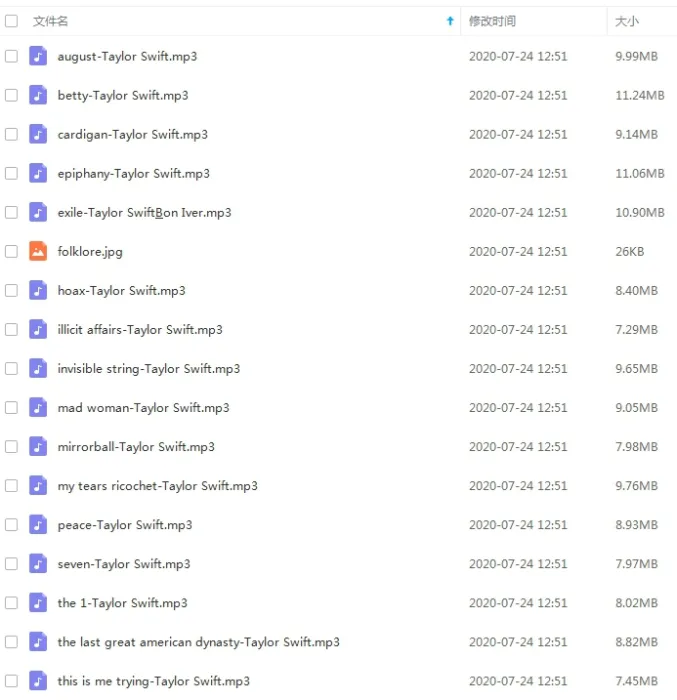
Task: Check the box for mad woman-Taylor Swift.mp3
Action: [12, 408]
